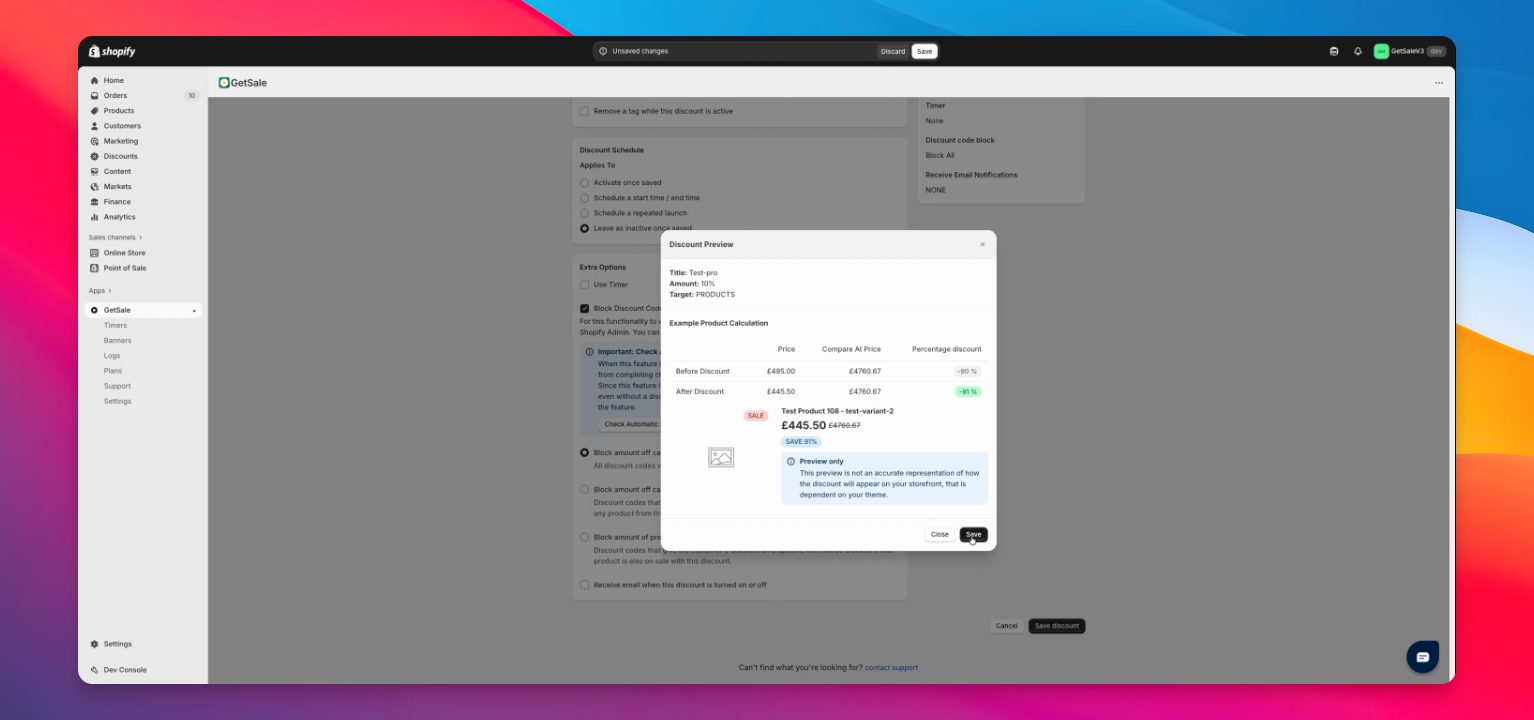Select the Block amount of products radio
The width and height of the screenshot is (1534, 720).
pos(585,537)
